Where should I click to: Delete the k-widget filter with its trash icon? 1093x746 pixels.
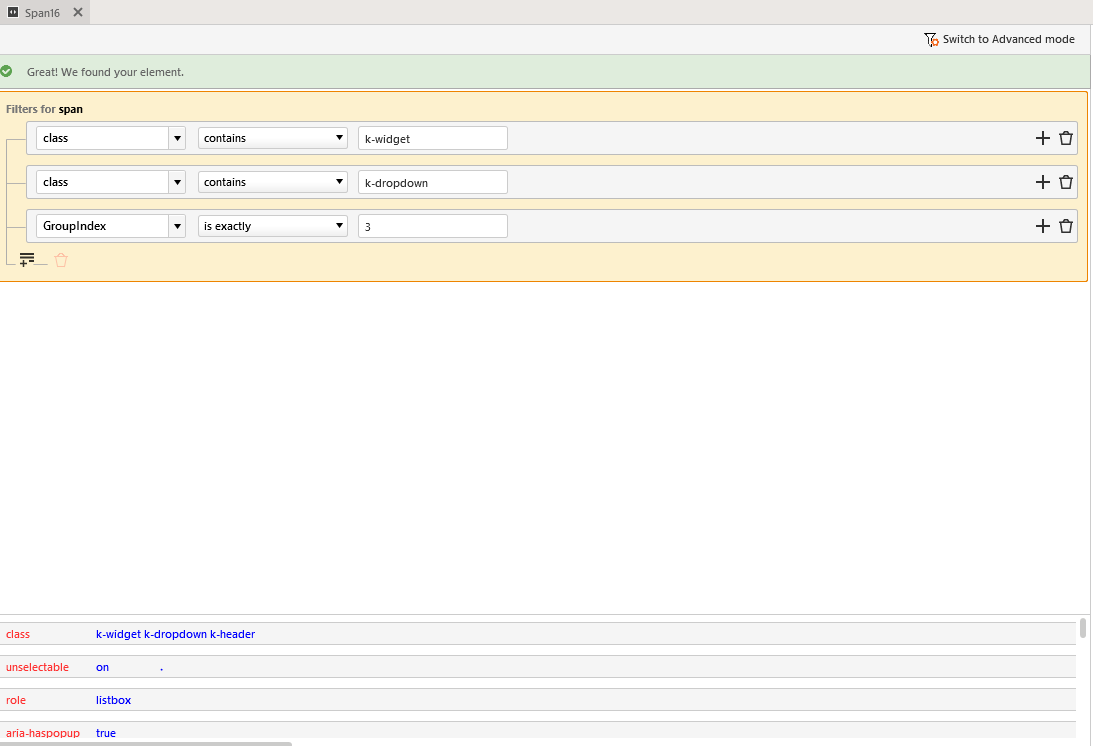[1066, 138]
